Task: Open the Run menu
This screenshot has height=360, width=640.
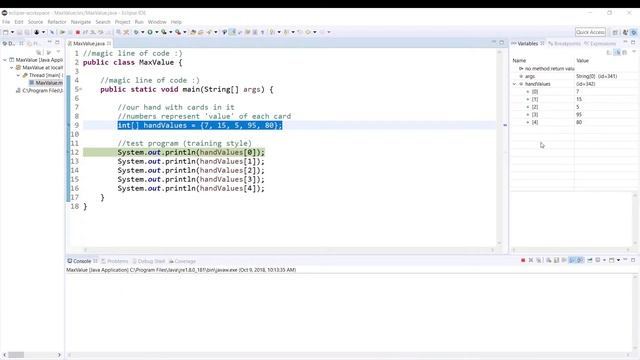Action: [139, 22]
